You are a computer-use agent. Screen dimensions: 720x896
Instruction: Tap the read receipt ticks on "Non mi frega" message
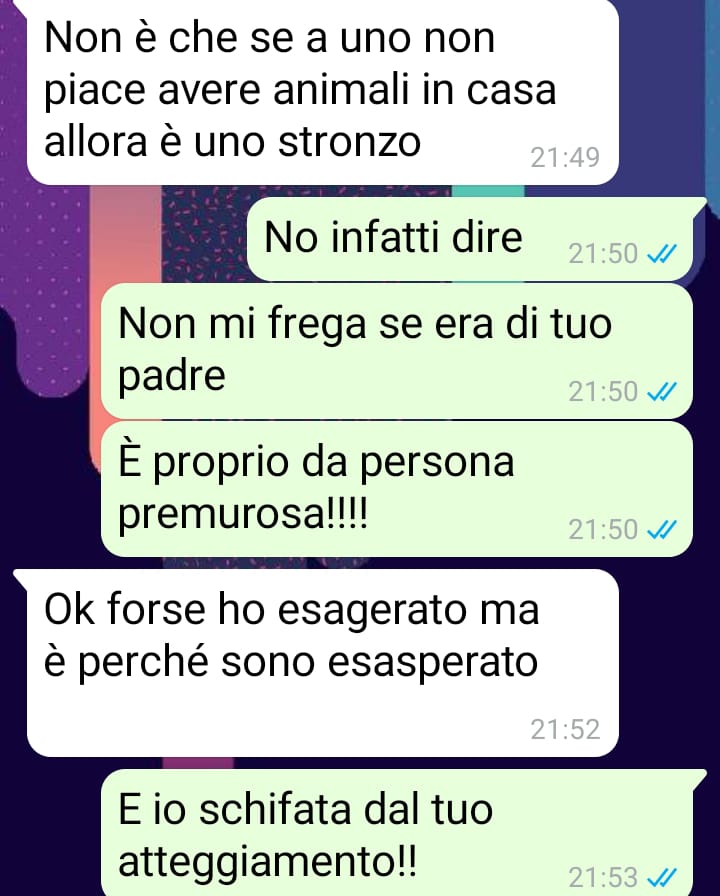pos(662,391)
